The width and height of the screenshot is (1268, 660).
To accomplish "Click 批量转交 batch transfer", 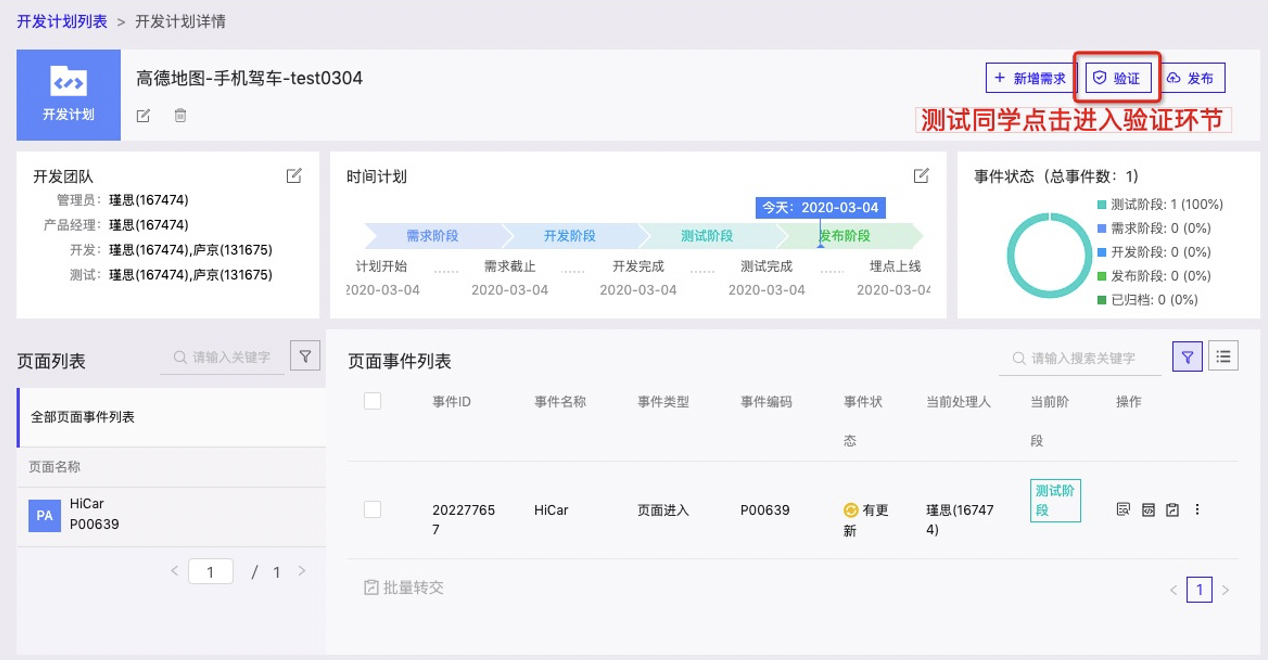I will [x=403, y=587].
